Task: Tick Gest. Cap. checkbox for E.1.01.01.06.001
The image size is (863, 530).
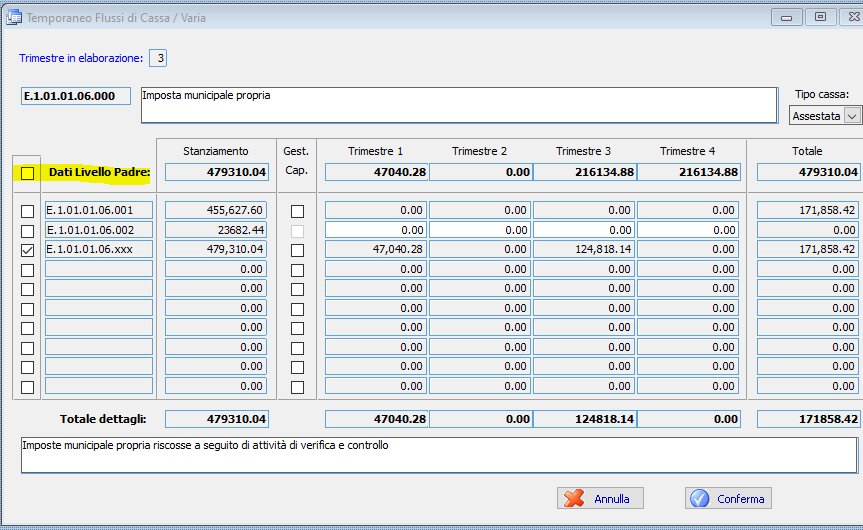Action: click(297, 211)
